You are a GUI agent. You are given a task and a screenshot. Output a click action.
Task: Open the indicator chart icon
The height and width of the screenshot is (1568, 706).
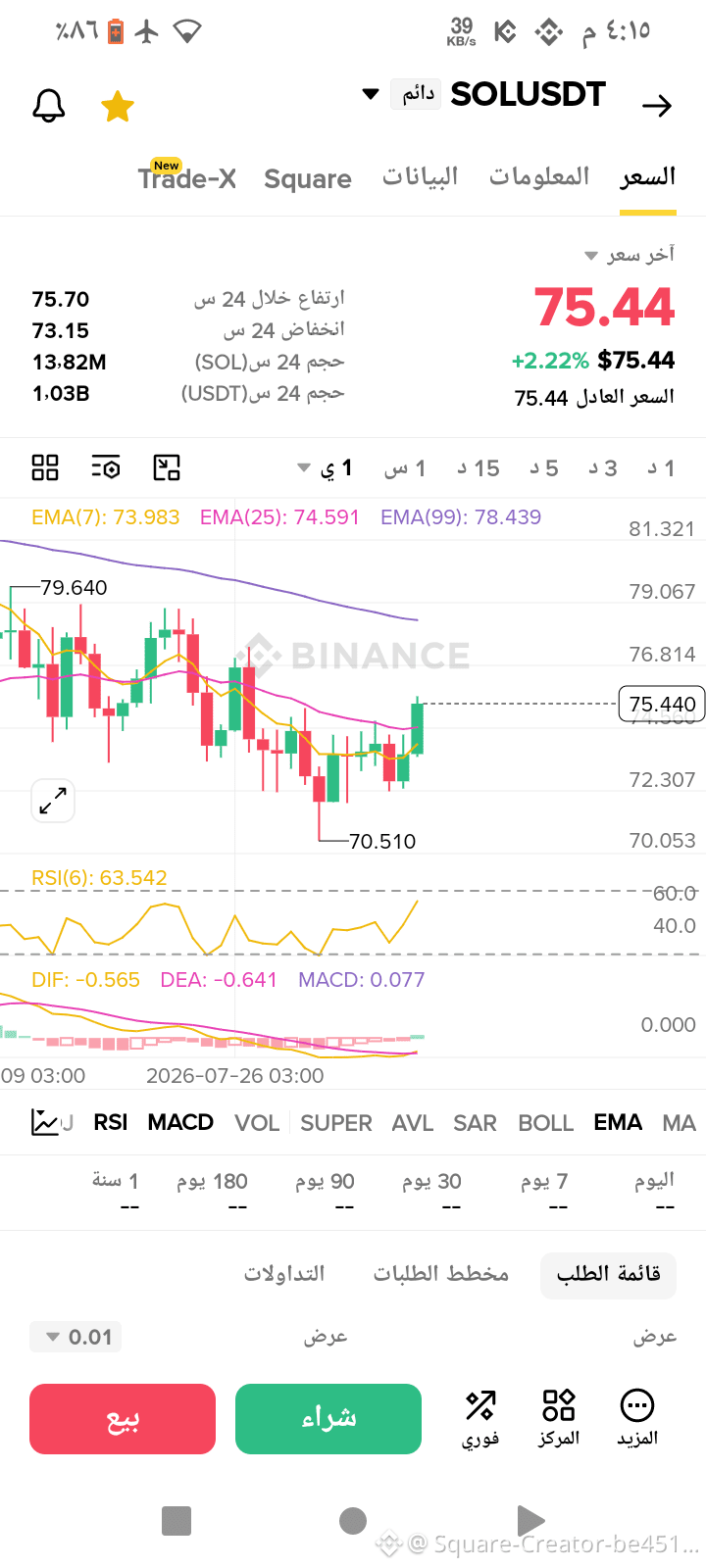[45, 1122]
